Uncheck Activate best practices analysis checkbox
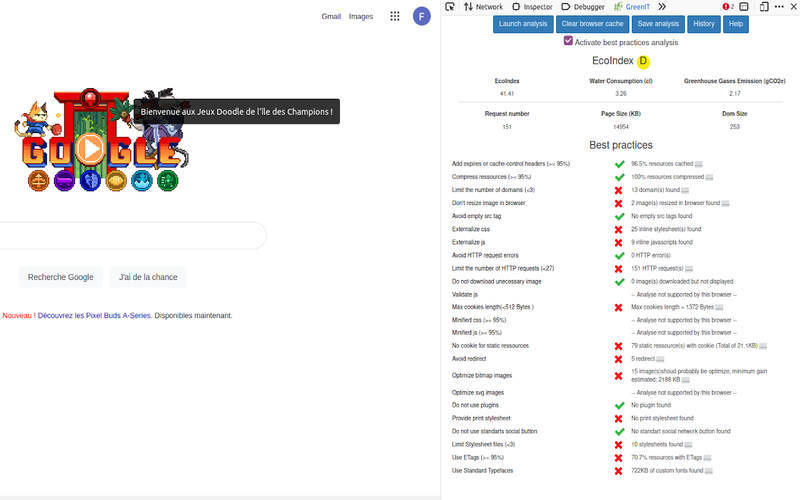The width and height of the screenshot is (800, 500). click(568, 41)
